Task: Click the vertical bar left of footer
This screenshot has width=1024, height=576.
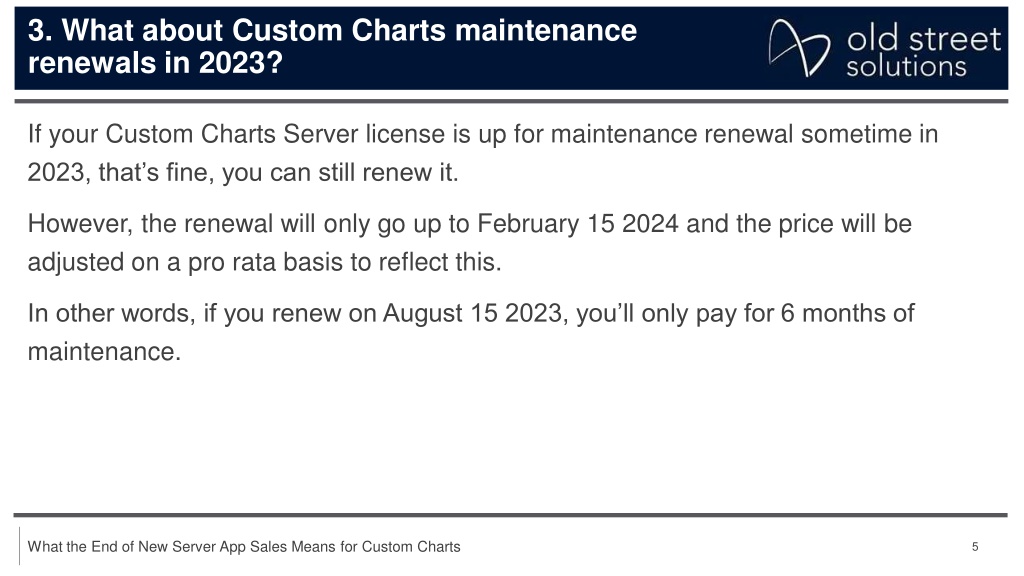Action: 19,546
